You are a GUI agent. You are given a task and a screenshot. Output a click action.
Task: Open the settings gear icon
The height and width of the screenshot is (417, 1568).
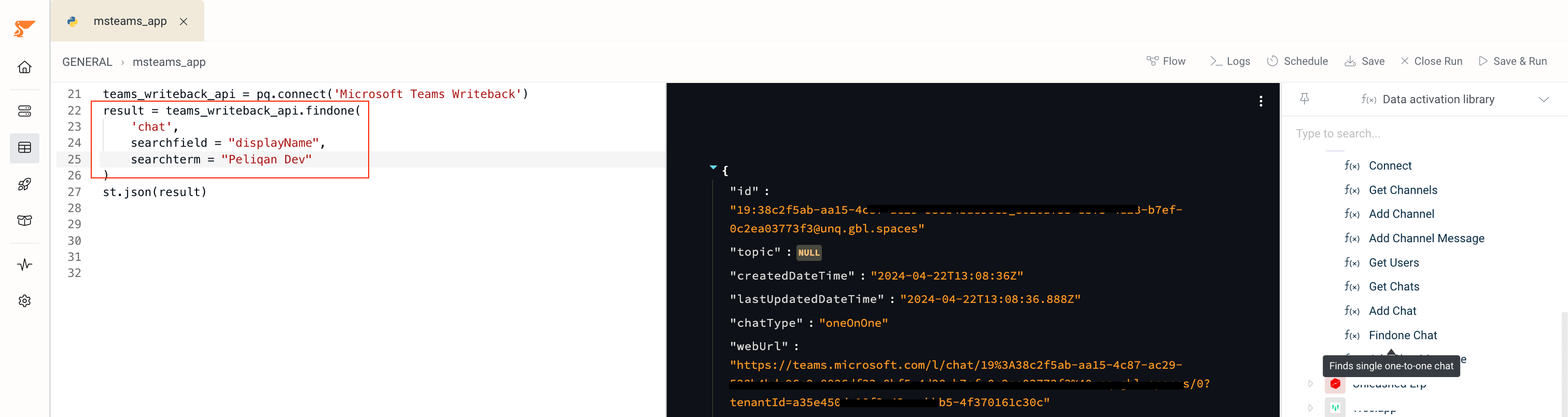[x=24, y=301]
